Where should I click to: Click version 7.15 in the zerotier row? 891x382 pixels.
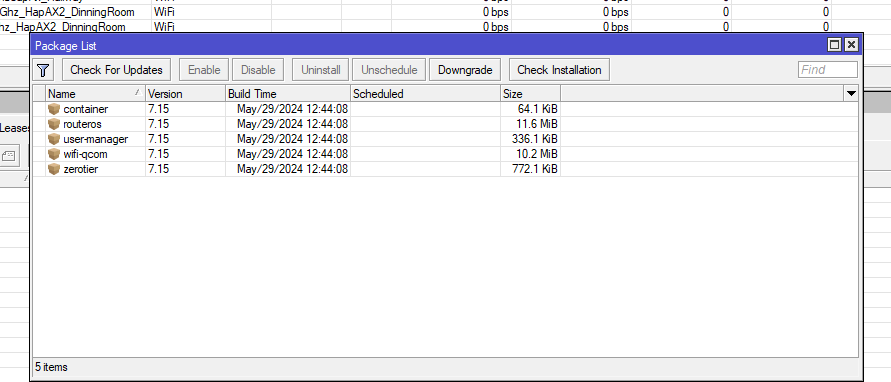(159, 169)
